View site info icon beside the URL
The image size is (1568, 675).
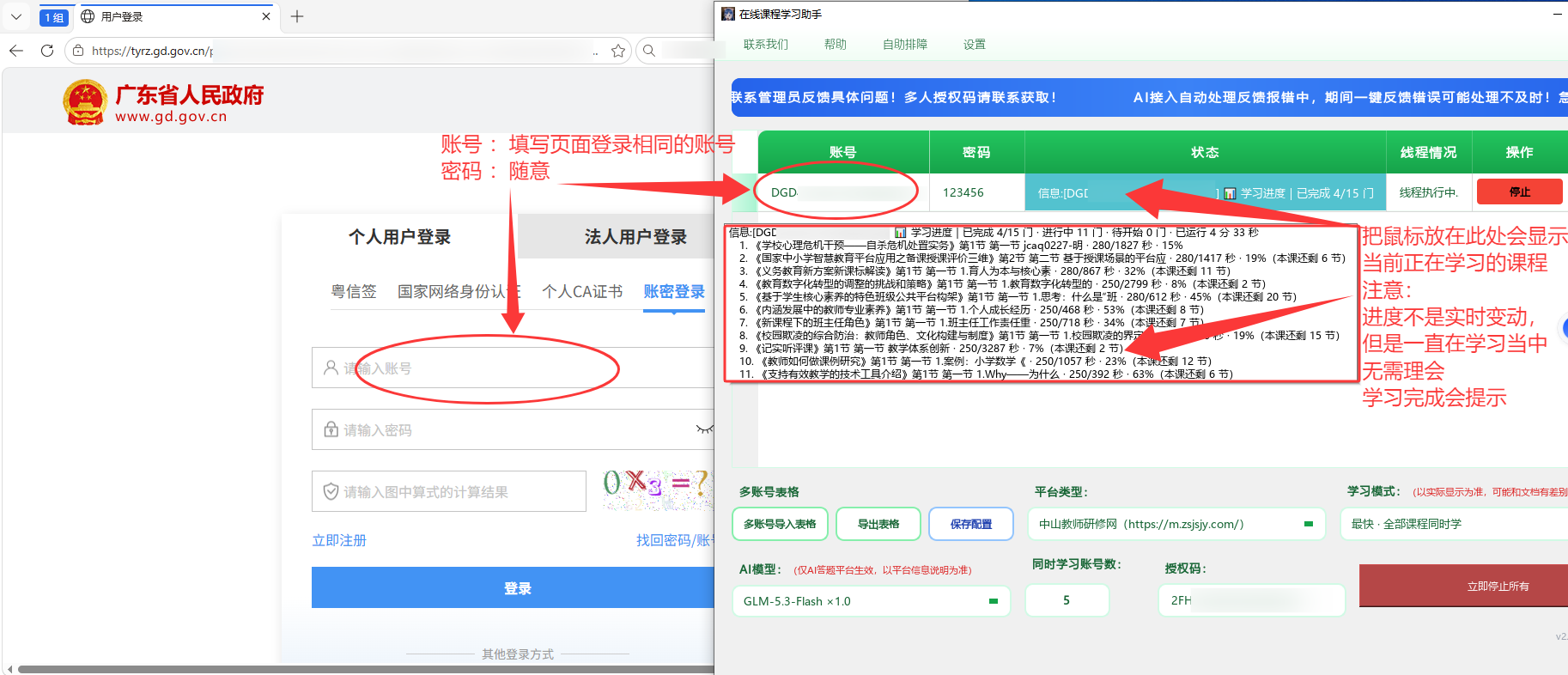tap(78, 51)
